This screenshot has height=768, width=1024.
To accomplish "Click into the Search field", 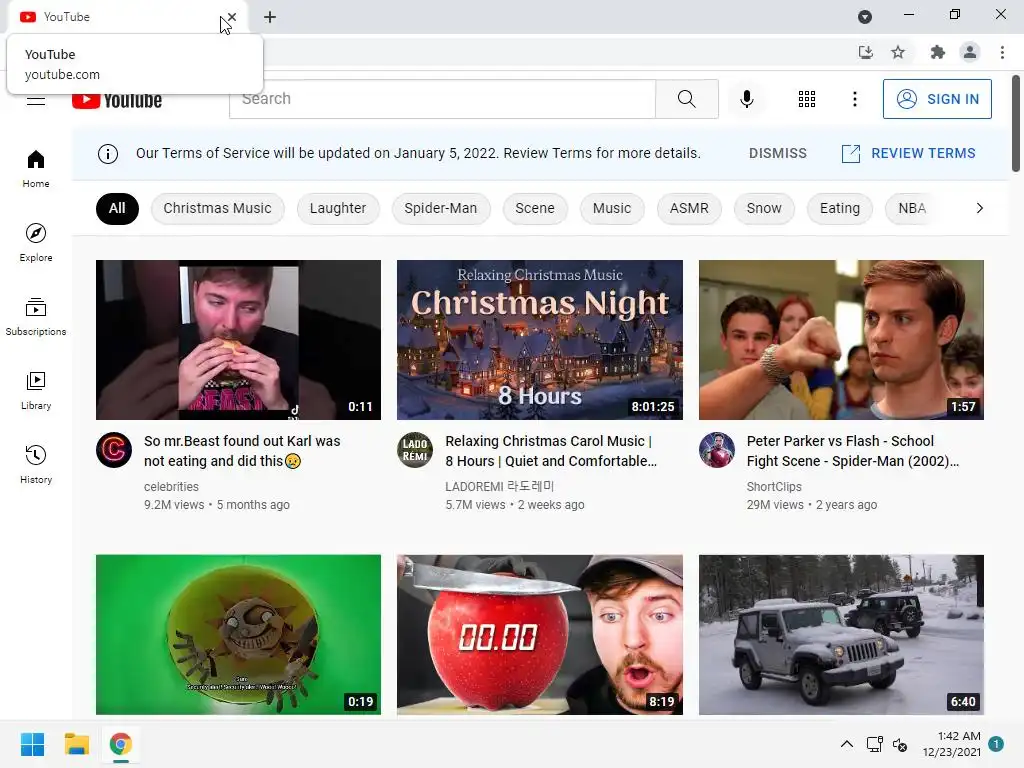I will point(442,99).
